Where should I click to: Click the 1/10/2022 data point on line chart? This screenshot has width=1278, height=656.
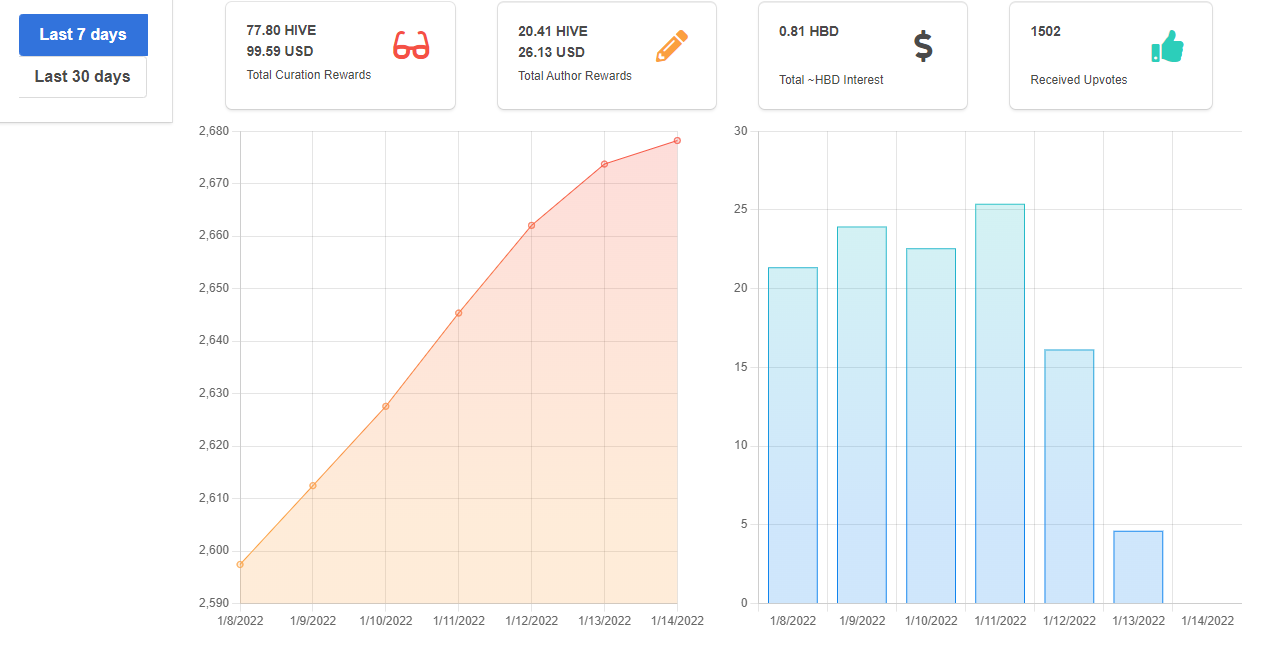click(386, 406)
